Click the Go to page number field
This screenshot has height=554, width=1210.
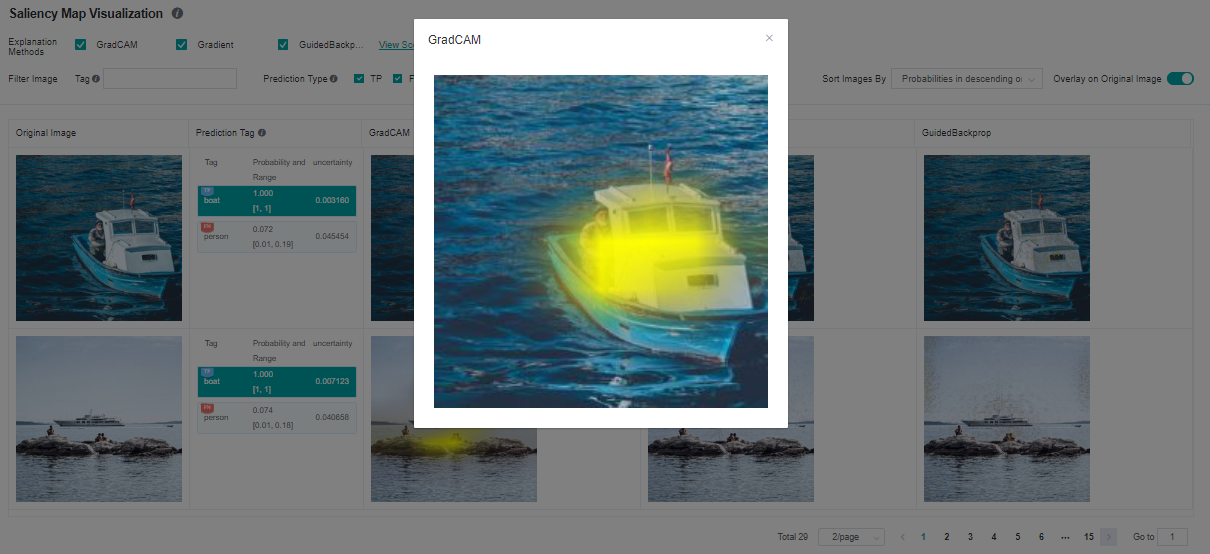tap(1172, 537)
